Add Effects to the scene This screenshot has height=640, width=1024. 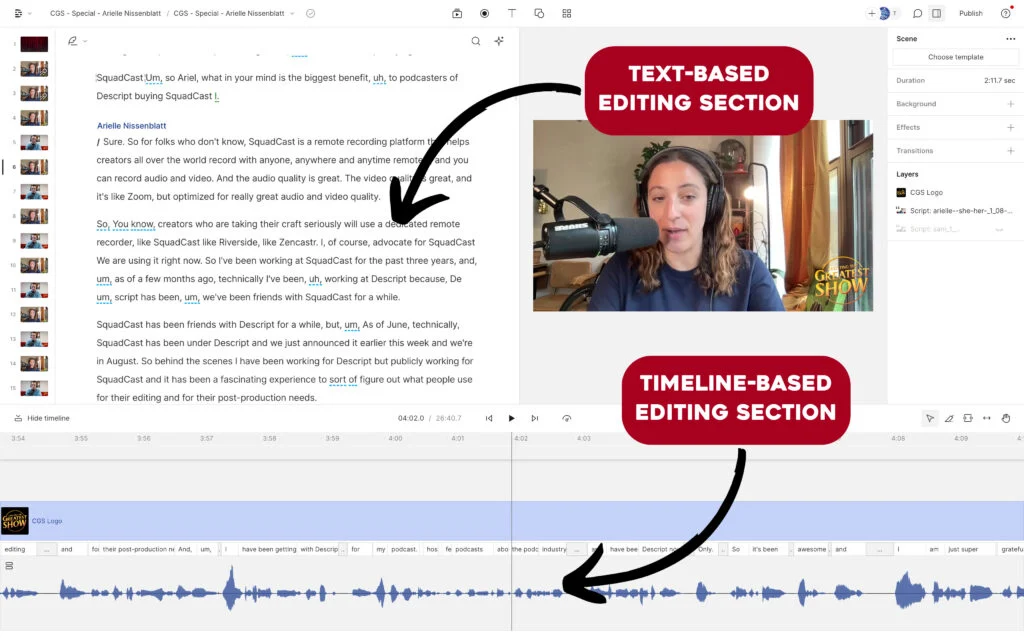(x=1010, y=127)
